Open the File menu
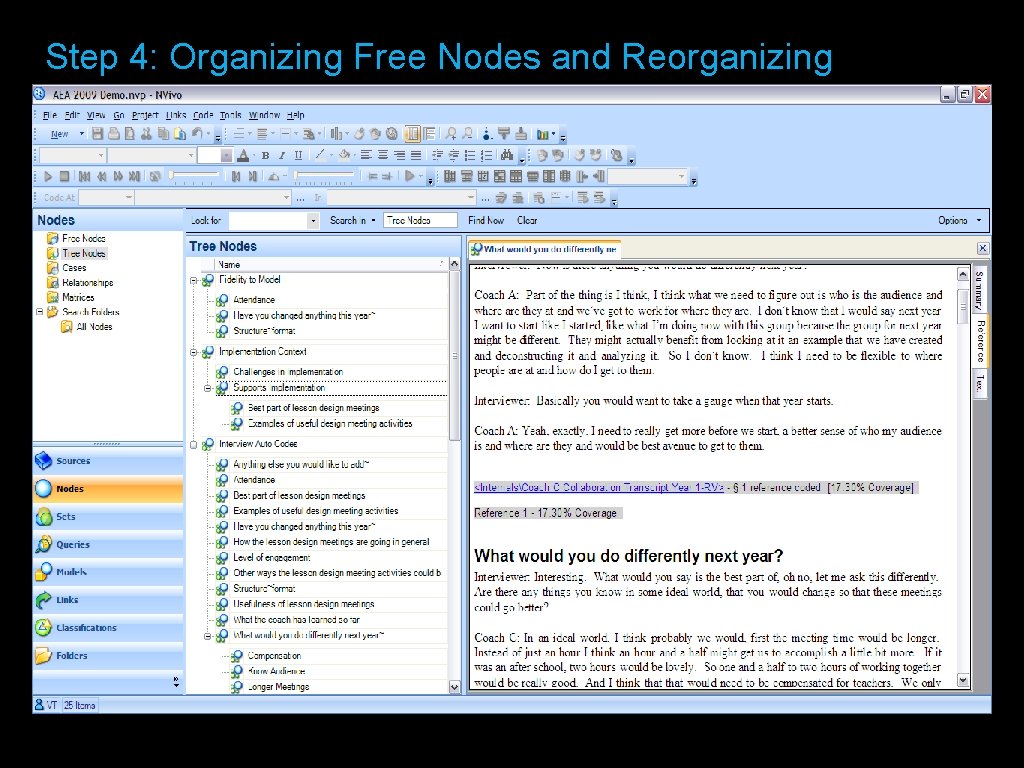 (49, 115)
